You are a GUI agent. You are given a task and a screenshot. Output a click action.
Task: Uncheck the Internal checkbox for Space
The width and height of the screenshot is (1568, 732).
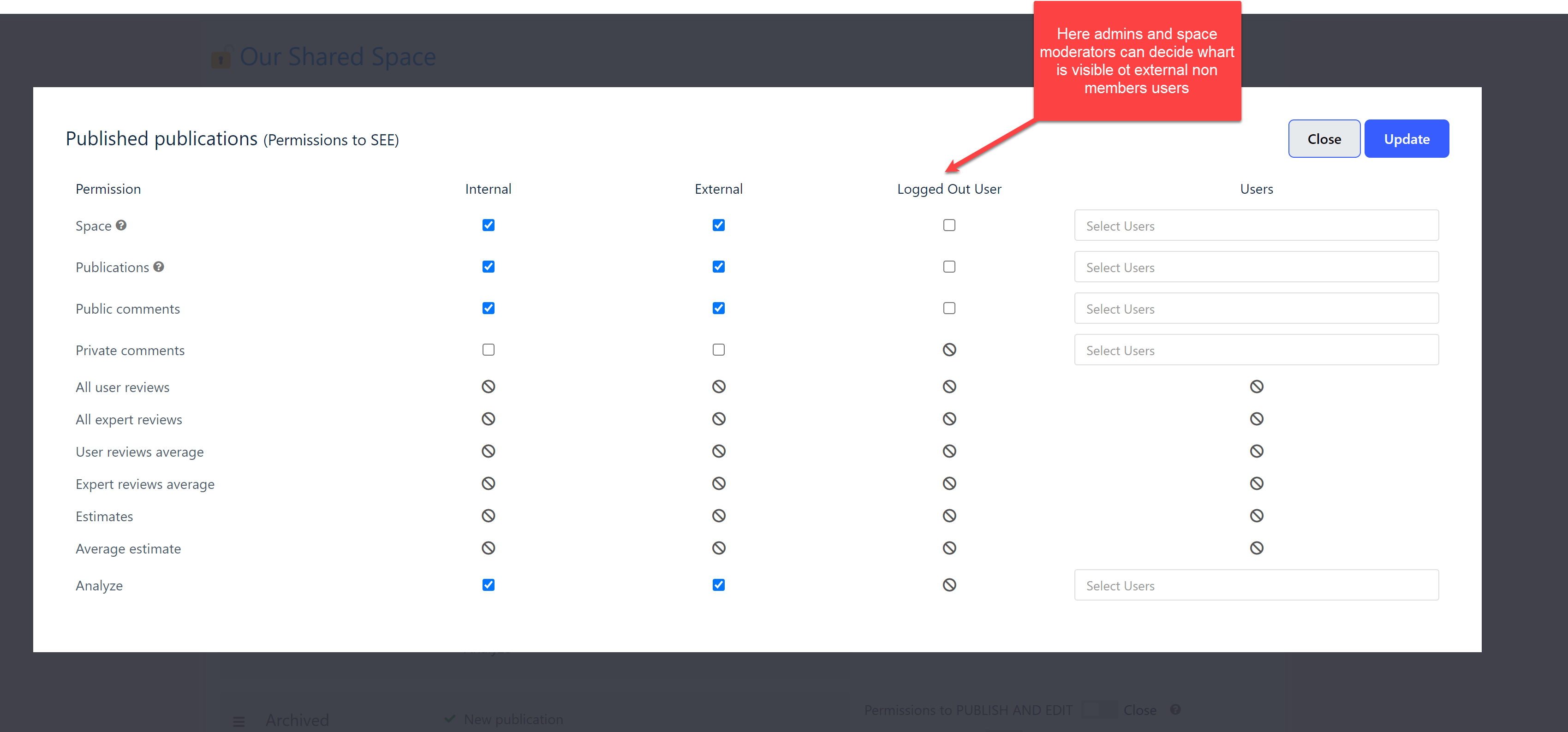coord(488,225)
